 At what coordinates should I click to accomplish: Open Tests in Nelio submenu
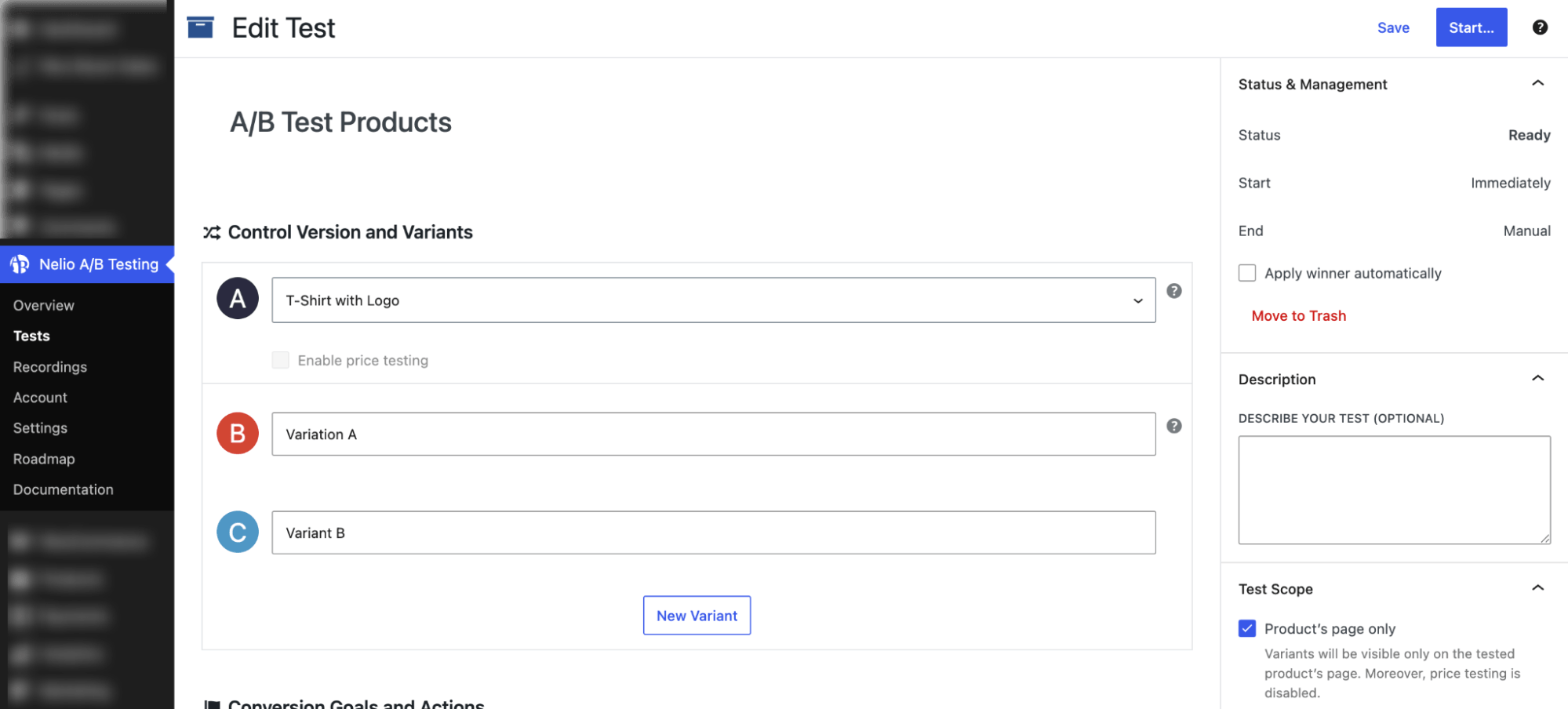click(x=31, y=336)
